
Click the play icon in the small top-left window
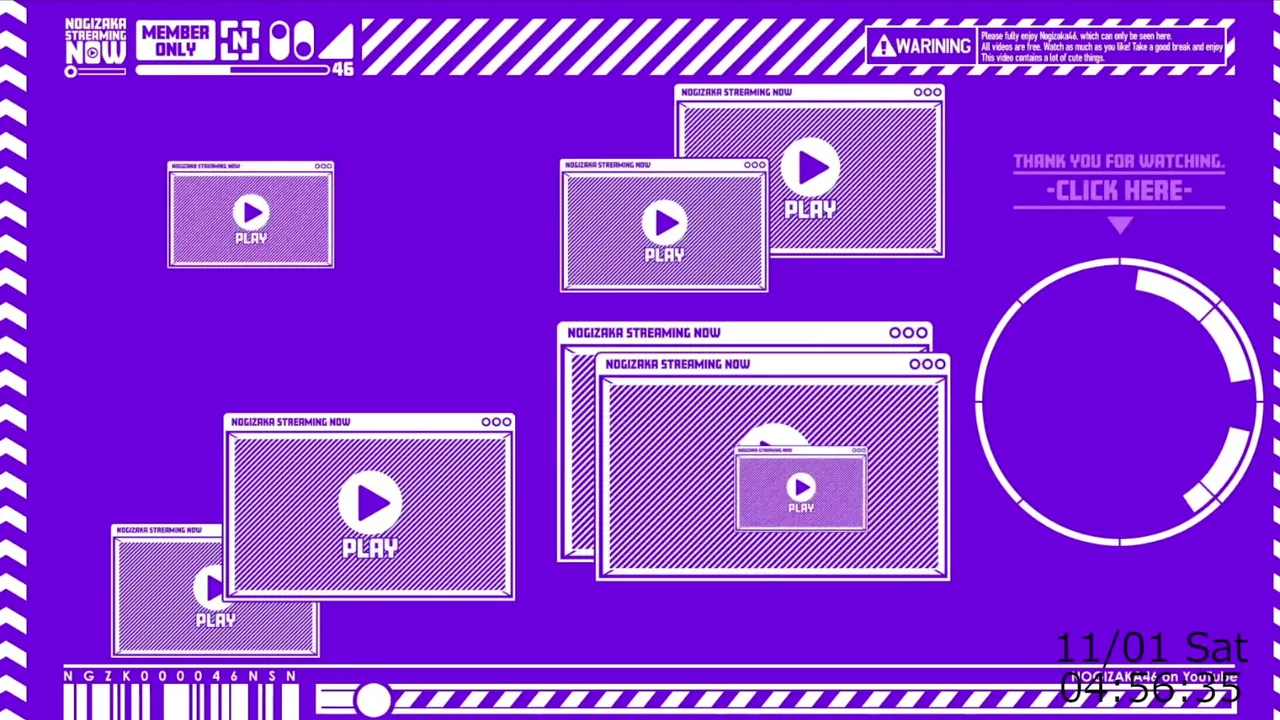(x=250, y=212)
